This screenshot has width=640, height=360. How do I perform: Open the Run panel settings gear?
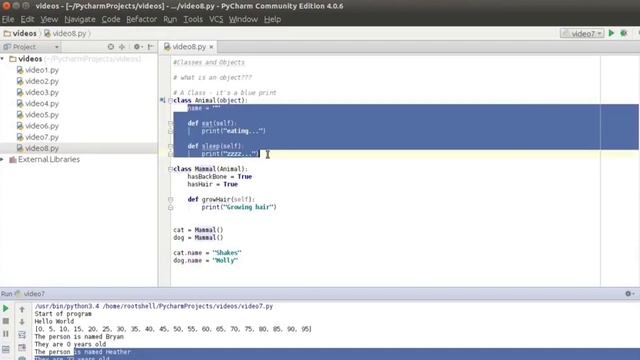point(629,293)
